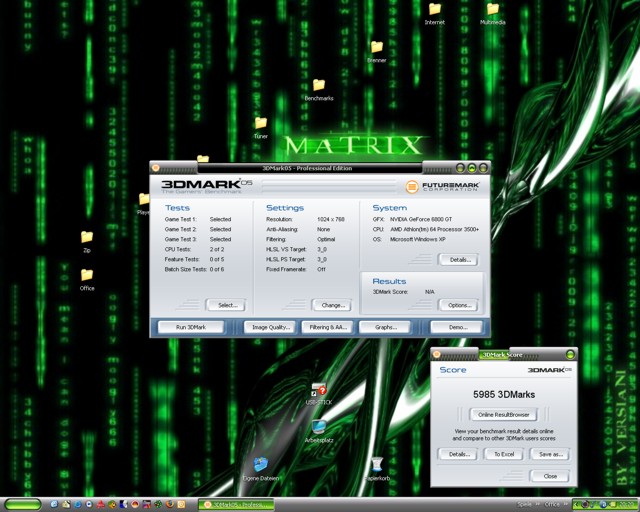Viewport: 640px width, 512px height.
Task: Click Filtering value Optimal
Action: [x=326, y=239]
